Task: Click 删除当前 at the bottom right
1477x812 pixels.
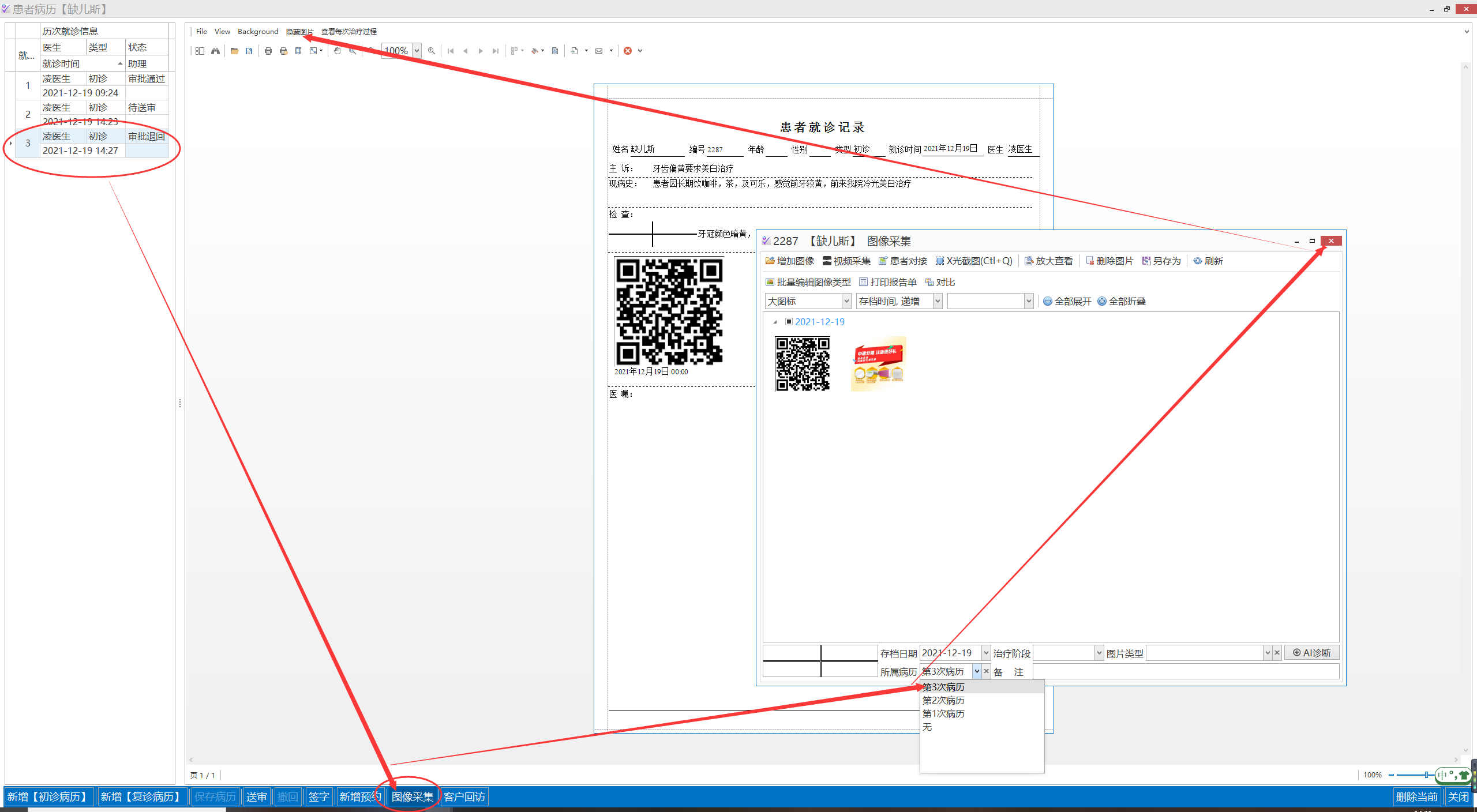Action: pos(1416,796)
